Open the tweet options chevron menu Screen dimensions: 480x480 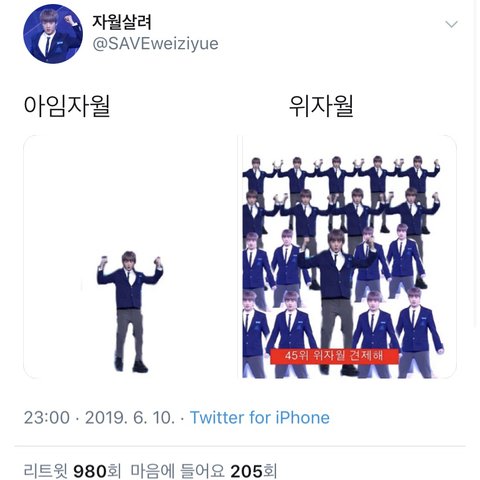tap(451, 24)
